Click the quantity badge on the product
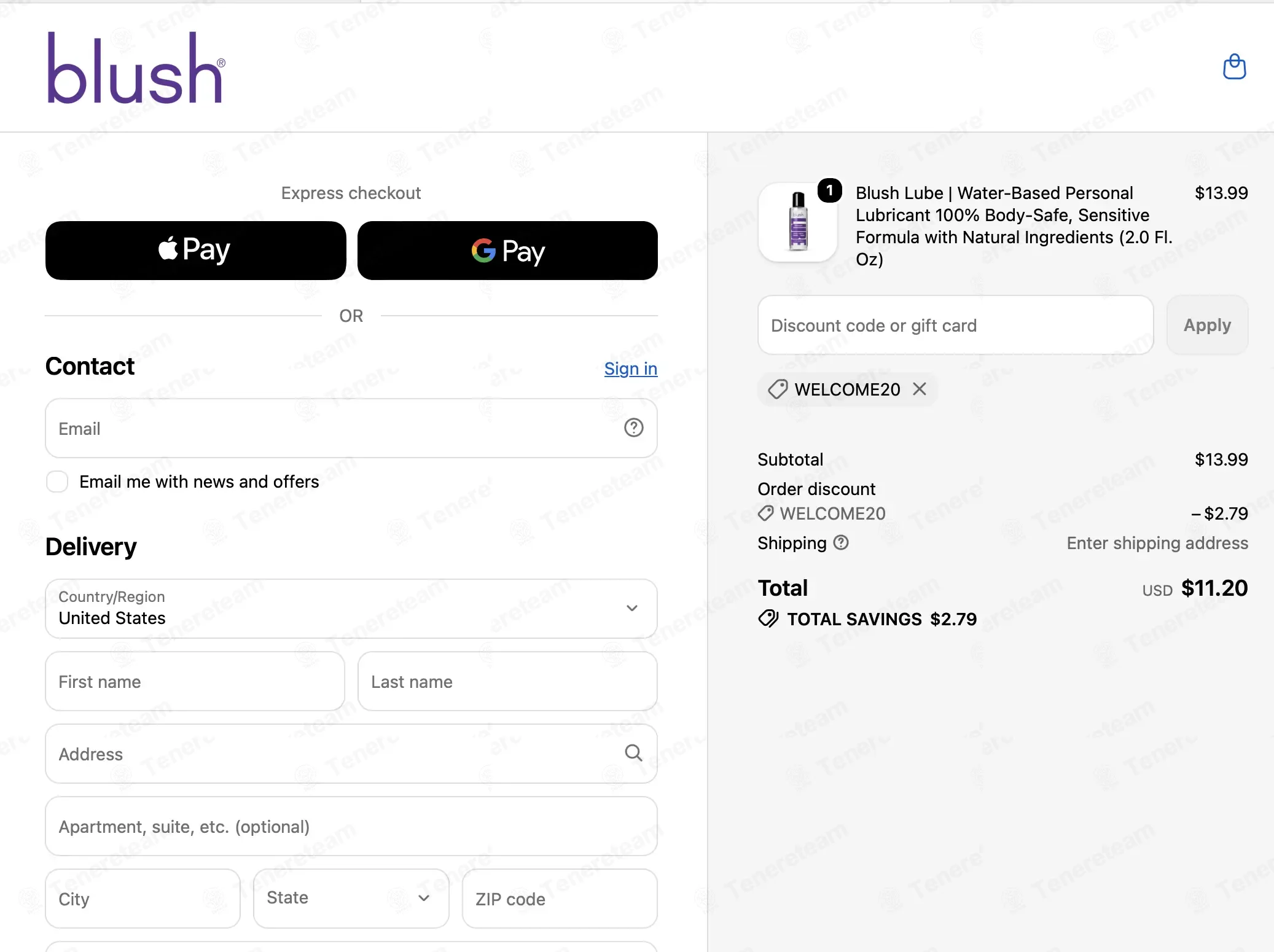The image size is (1274, 952). (829, 190)
